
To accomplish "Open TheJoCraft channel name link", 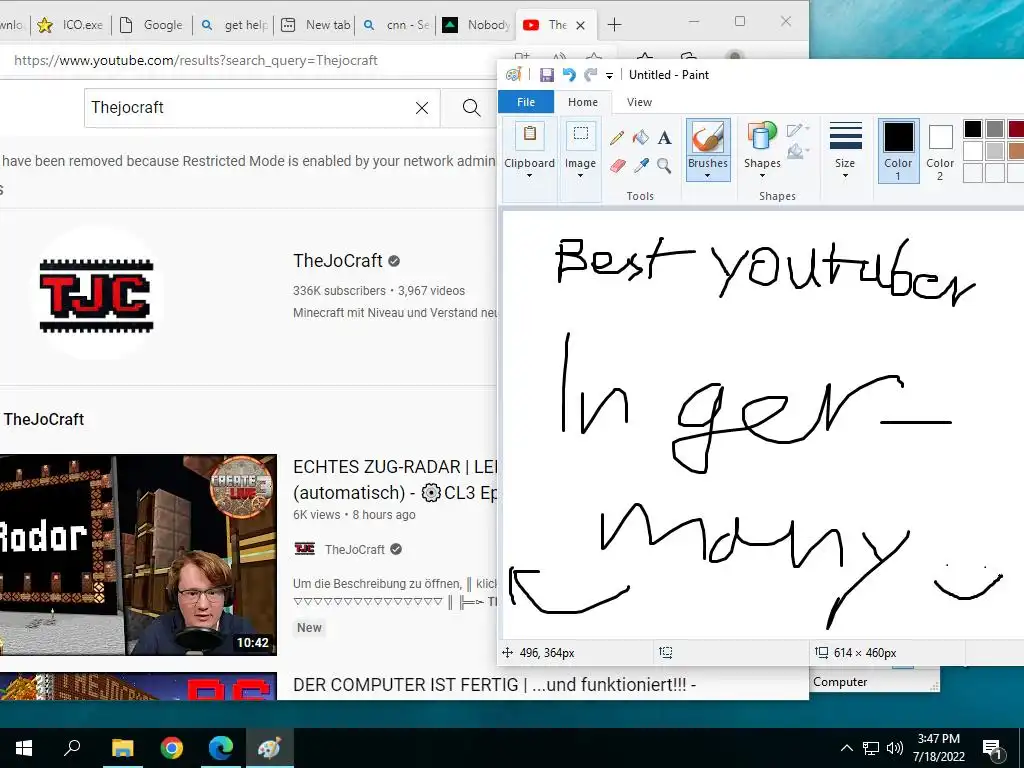I will [x=338, y=261].
